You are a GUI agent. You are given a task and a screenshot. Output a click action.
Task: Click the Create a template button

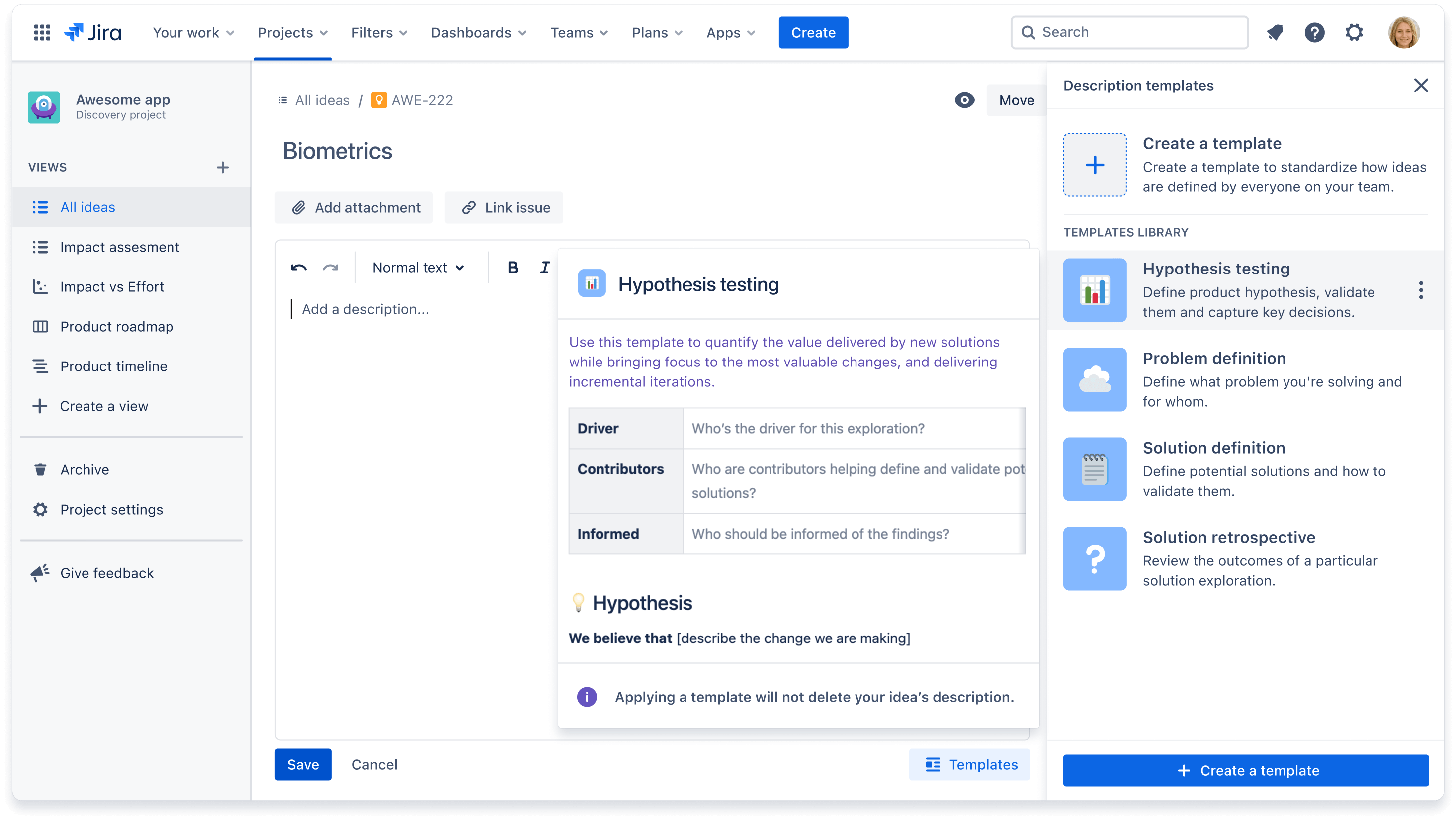1246,770
